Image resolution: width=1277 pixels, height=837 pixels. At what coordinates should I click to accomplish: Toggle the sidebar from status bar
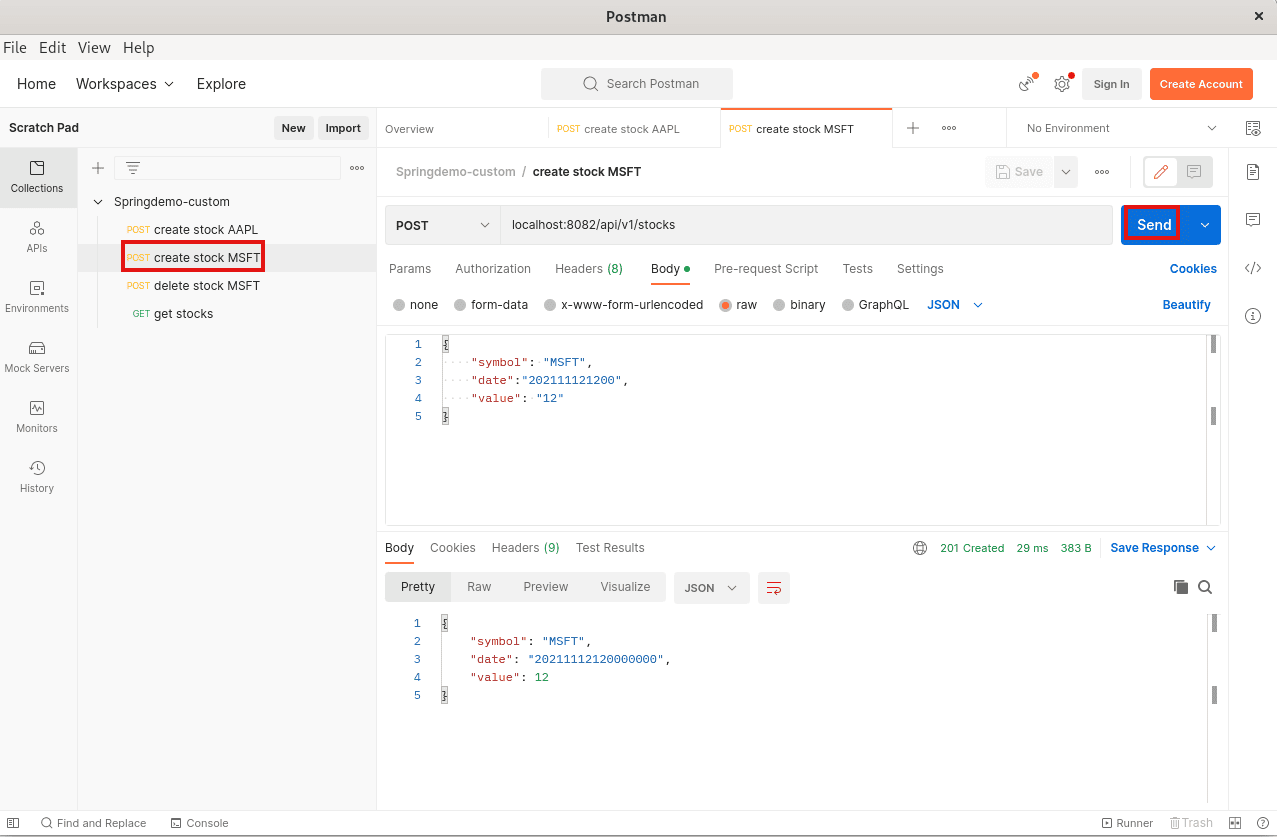coord(13,823)
